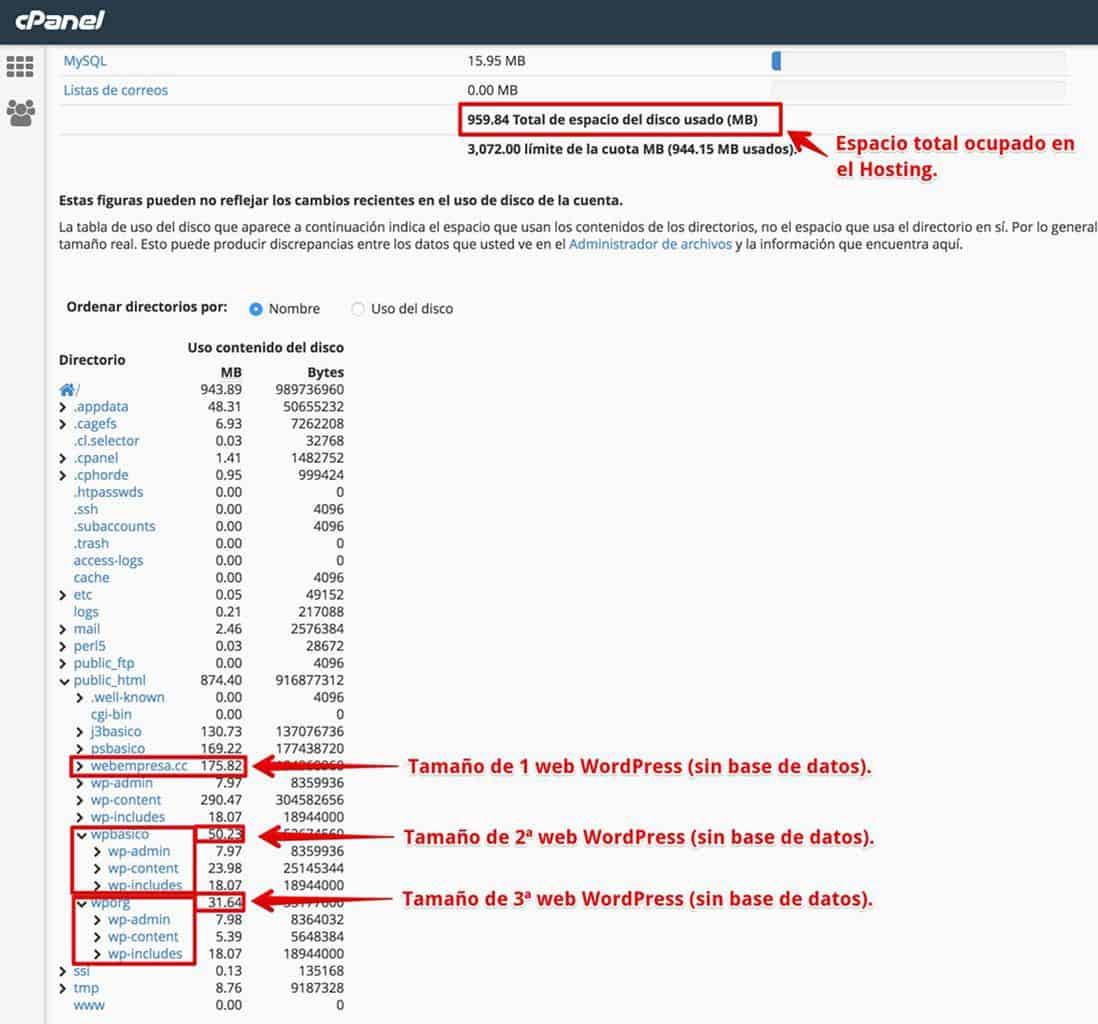Open the perl5 directory link

click(x=90, y=646)
